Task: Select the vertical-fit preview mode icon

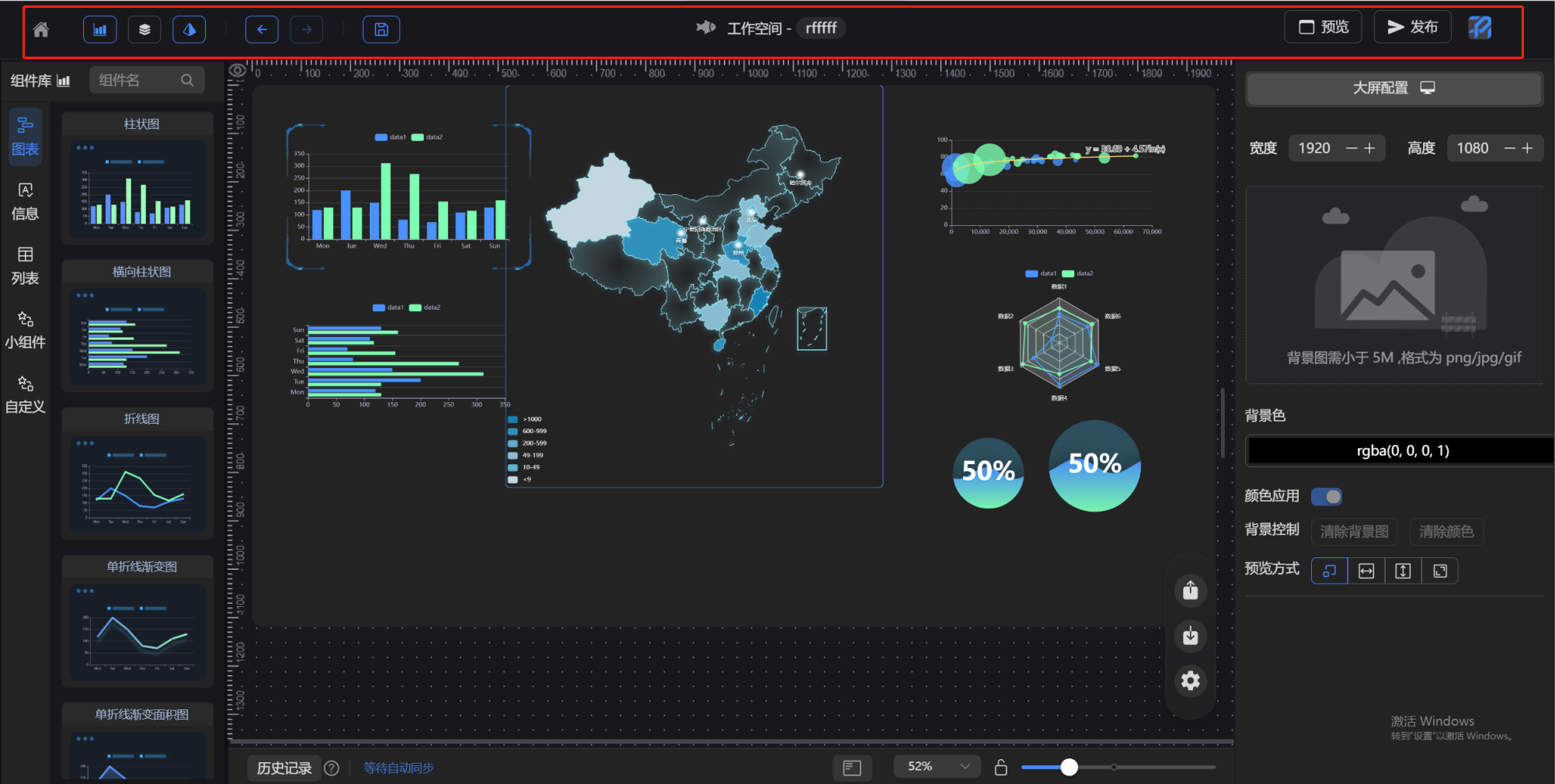Action: point(1403,571)
